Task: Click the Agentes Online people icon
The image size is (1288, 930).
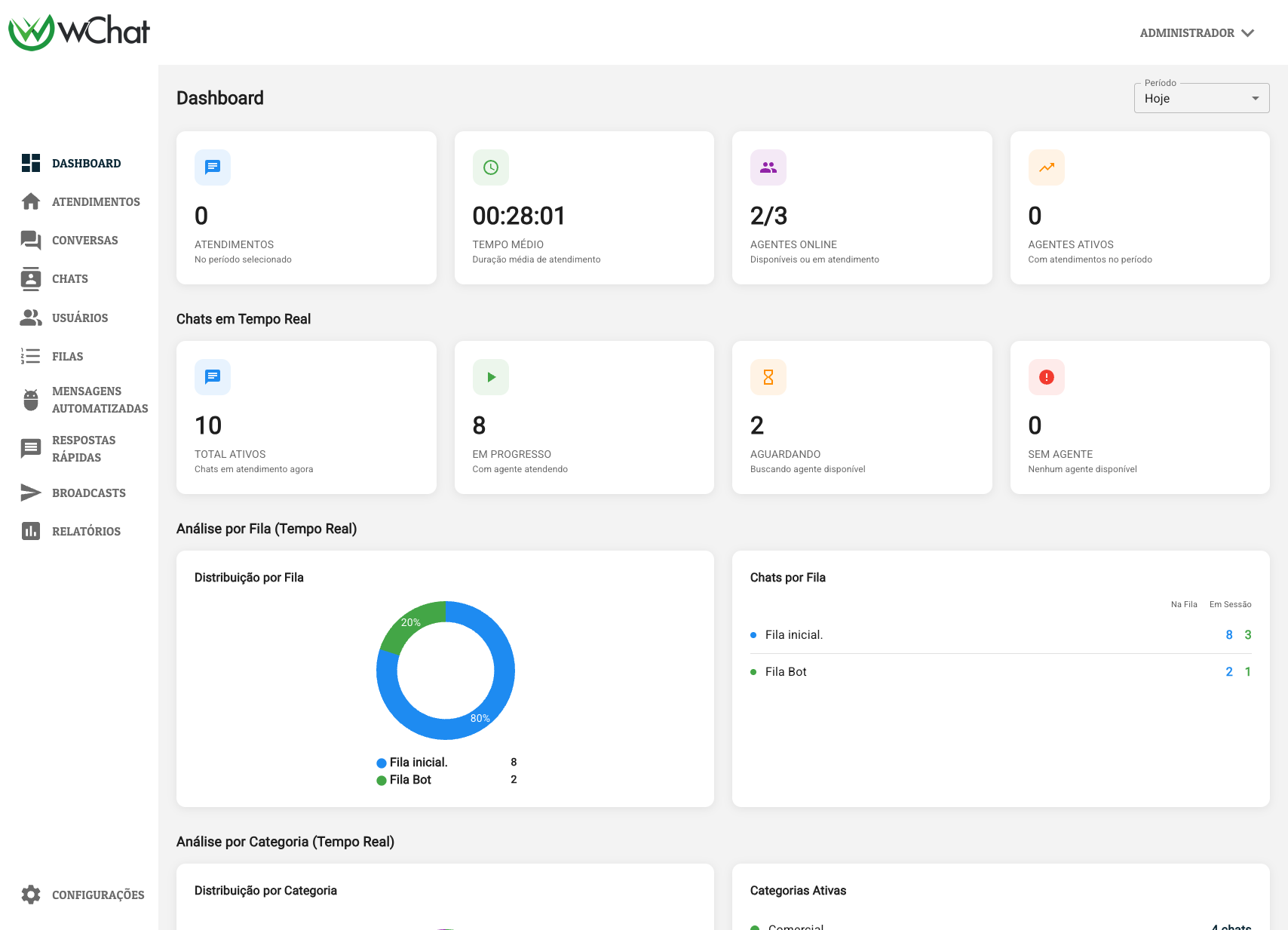Action: click(x=768, y=167)
